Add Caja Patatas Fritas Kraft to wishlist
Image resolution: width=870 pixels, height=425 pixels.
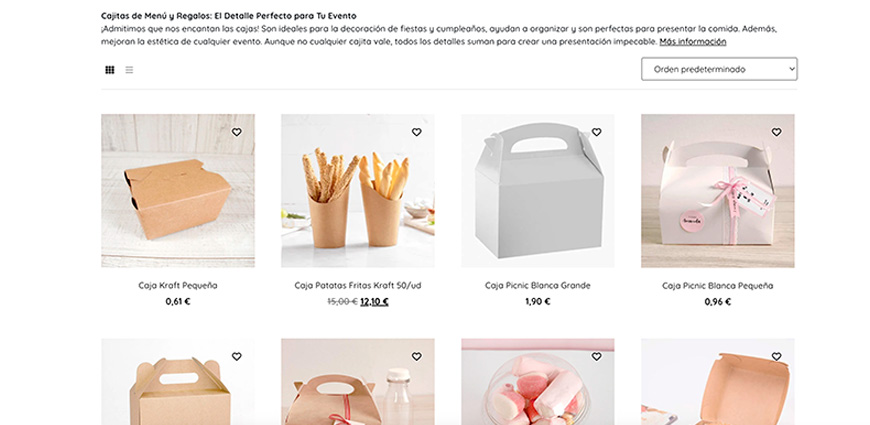417,132
